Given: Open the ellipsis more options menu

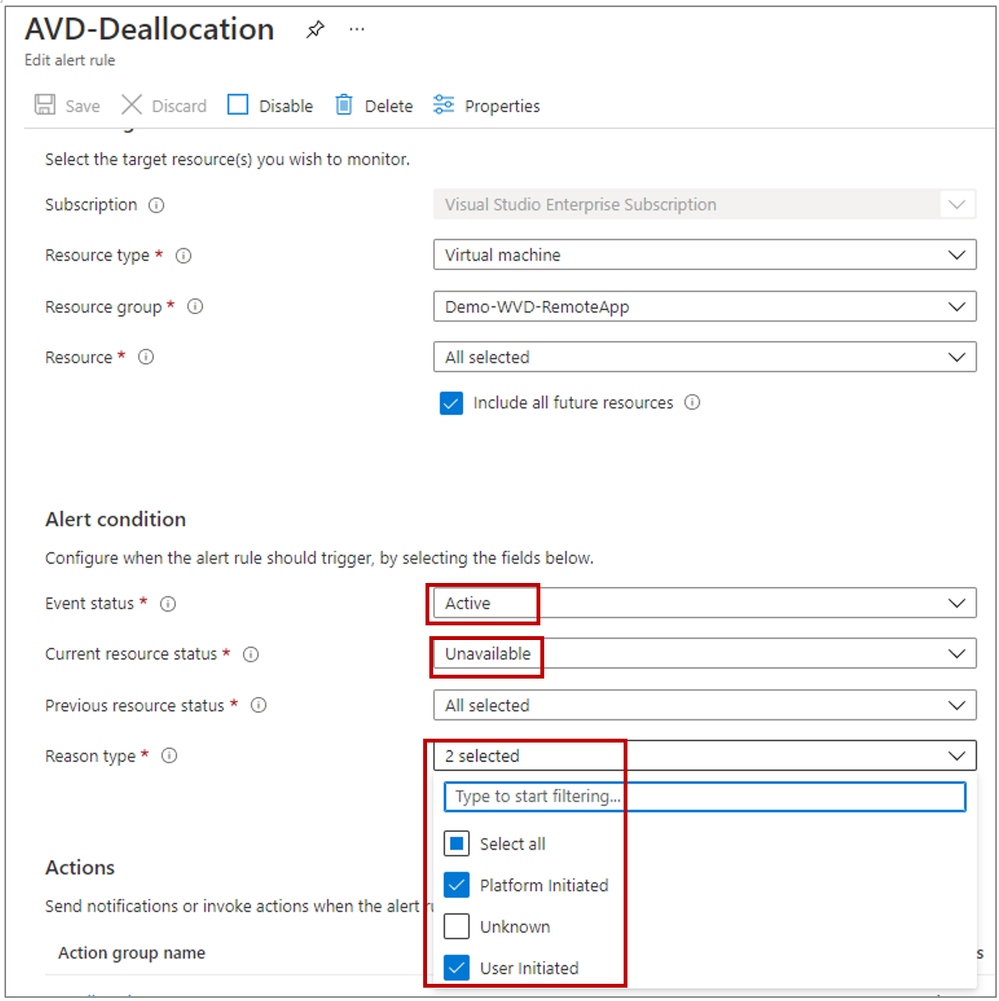Looking at the screenshot, I should tap(357, 29).
